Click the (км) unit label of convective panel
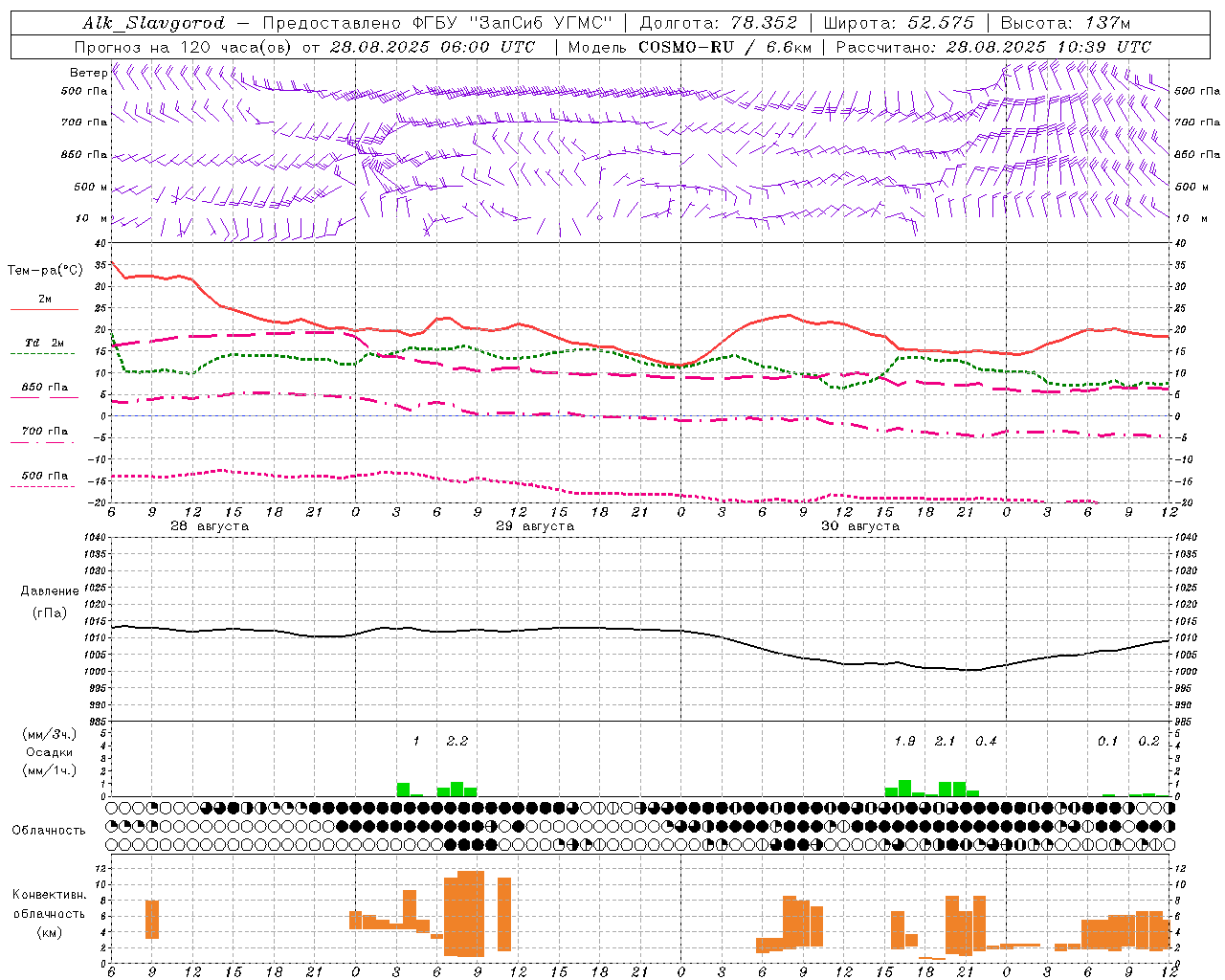The image size is (1225, 980). click(50, 931)
